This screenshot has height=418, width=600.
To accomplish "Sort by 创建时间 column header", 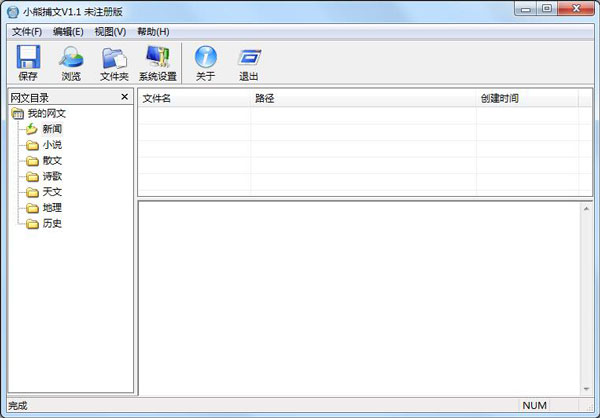I will (527, 98).
